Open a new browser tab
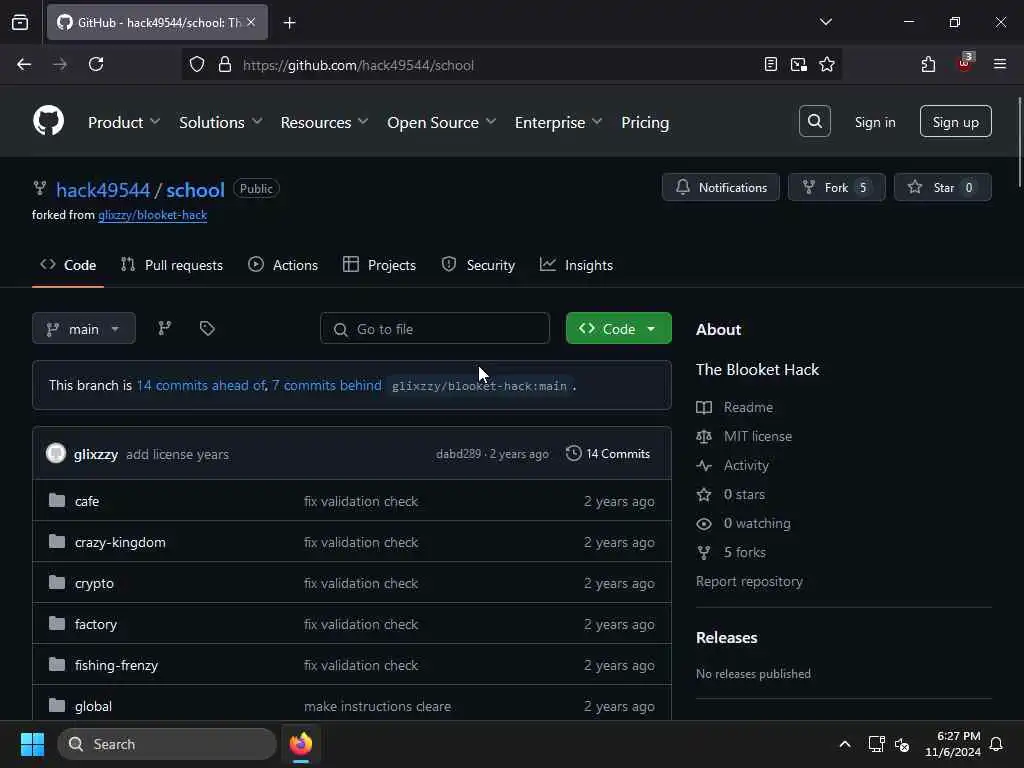The height and width of the screenshot is (768, 1024). [289, 23]
